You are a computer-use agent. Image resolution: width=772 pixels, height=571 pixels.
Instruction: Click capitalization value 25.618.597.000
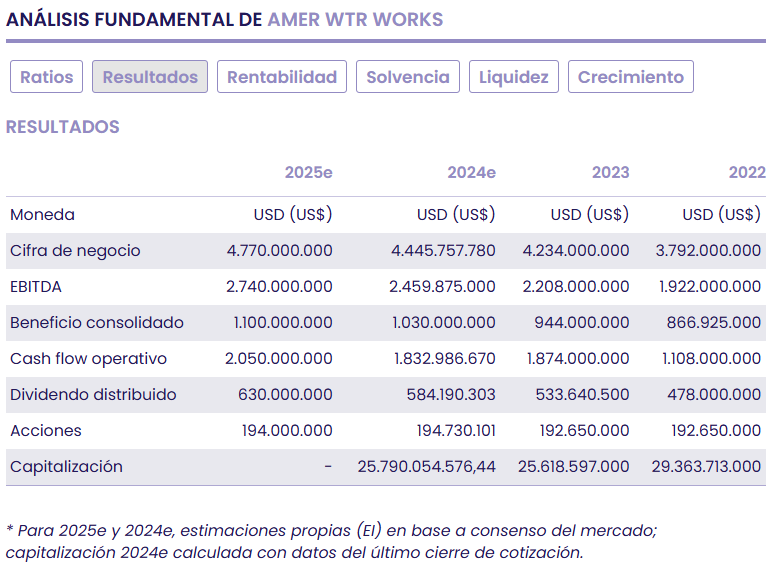[x=574, y=466]
